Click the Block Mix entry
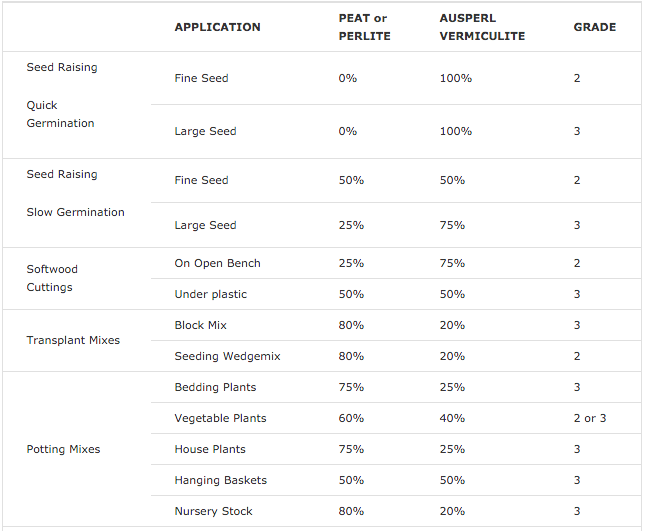The image size is (645, 531). [x=200, y=325]
